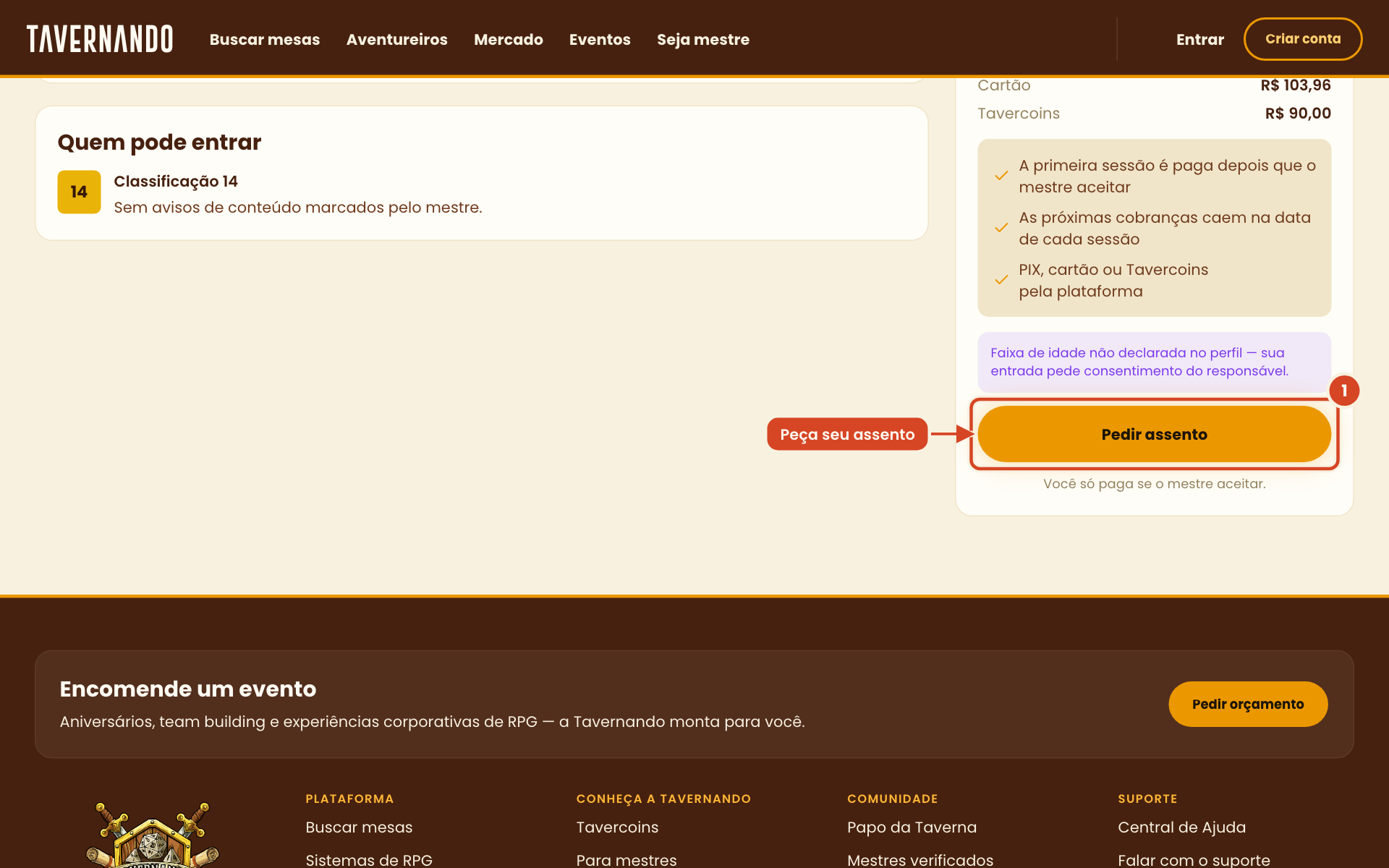The height and width of the screenshot is (868, 1389).
Task: Open the Sistemas de RPG footer link
Action: [369, 859]
